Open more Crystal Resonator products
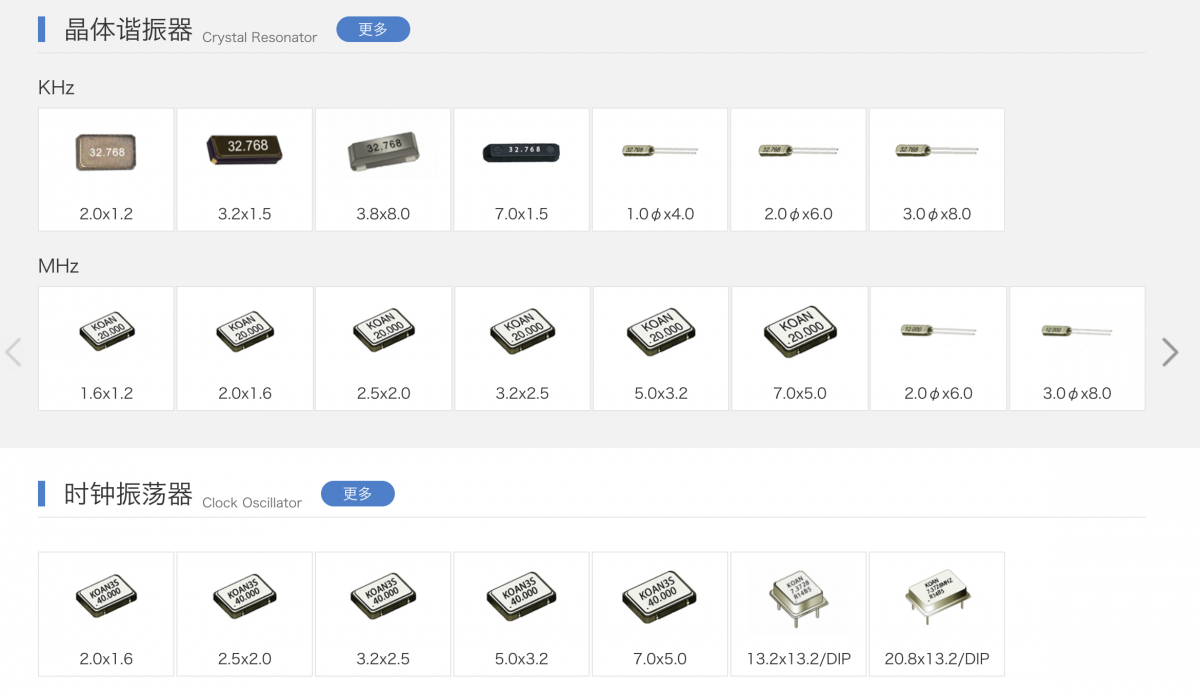Viewport: 1200px width, 692px height. (372, 30)
